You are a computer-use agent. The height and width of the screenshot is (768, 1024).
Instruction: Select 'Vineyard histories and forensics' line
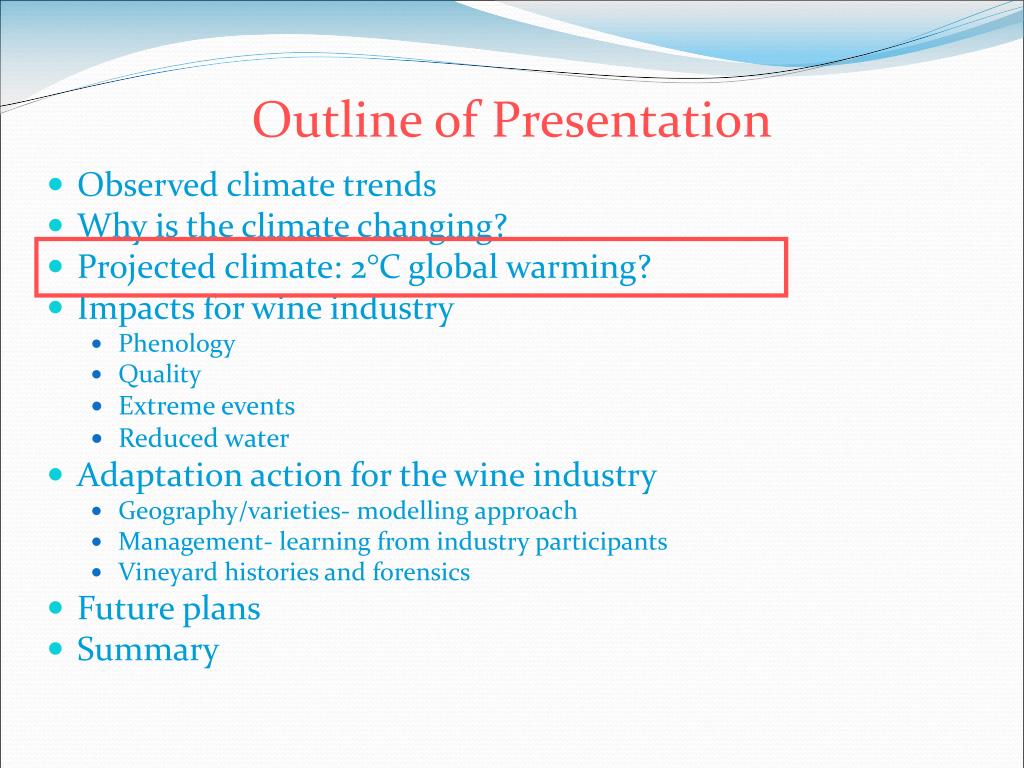[294, 572]
